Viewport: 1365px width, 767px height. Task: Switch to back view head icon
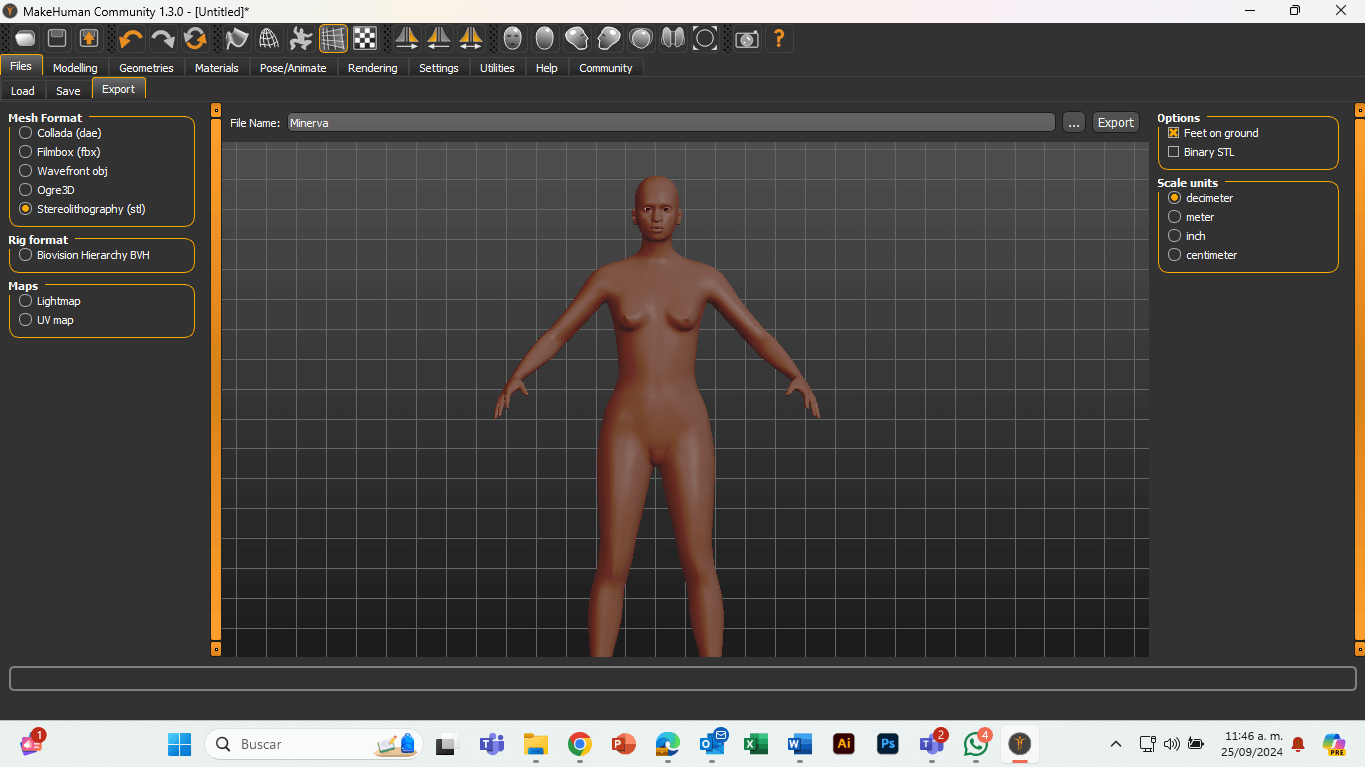pos(545,39)
